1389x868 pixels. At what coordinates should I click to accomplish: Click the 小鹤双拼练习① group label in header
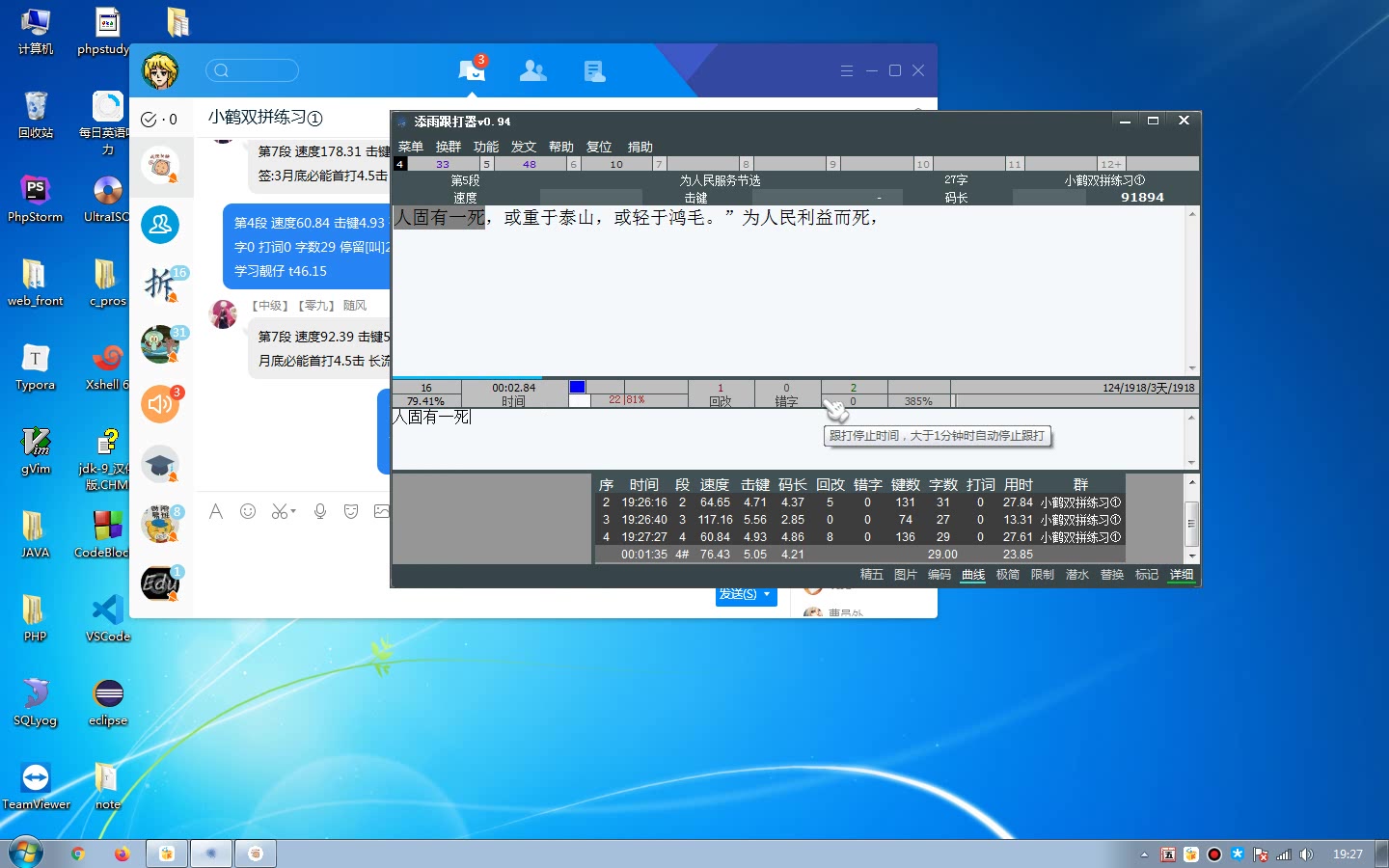[x=1104, y=180]
